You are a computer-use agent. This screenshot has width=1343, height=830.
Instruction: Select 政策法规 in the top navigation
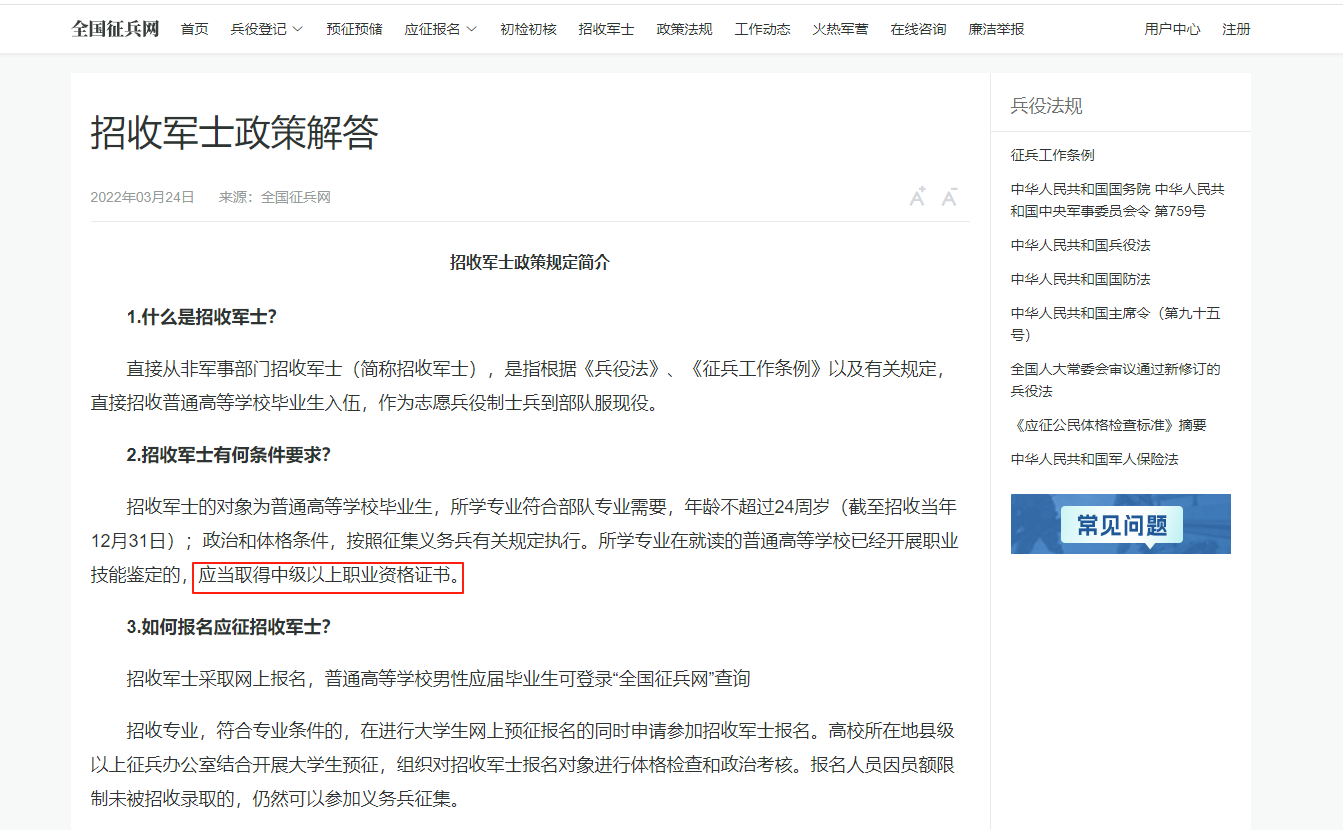click(684, 29)
